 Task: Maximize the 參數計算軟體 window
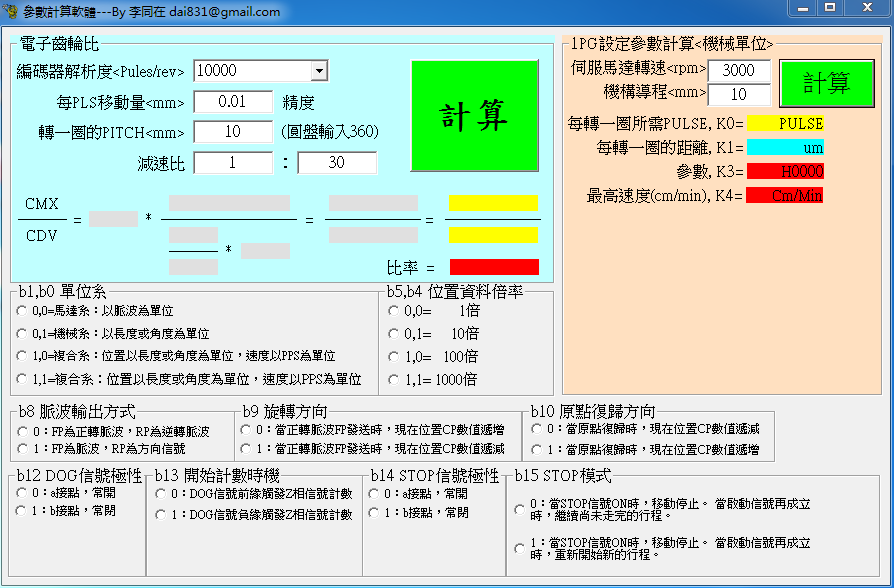[x=829, y=9]
